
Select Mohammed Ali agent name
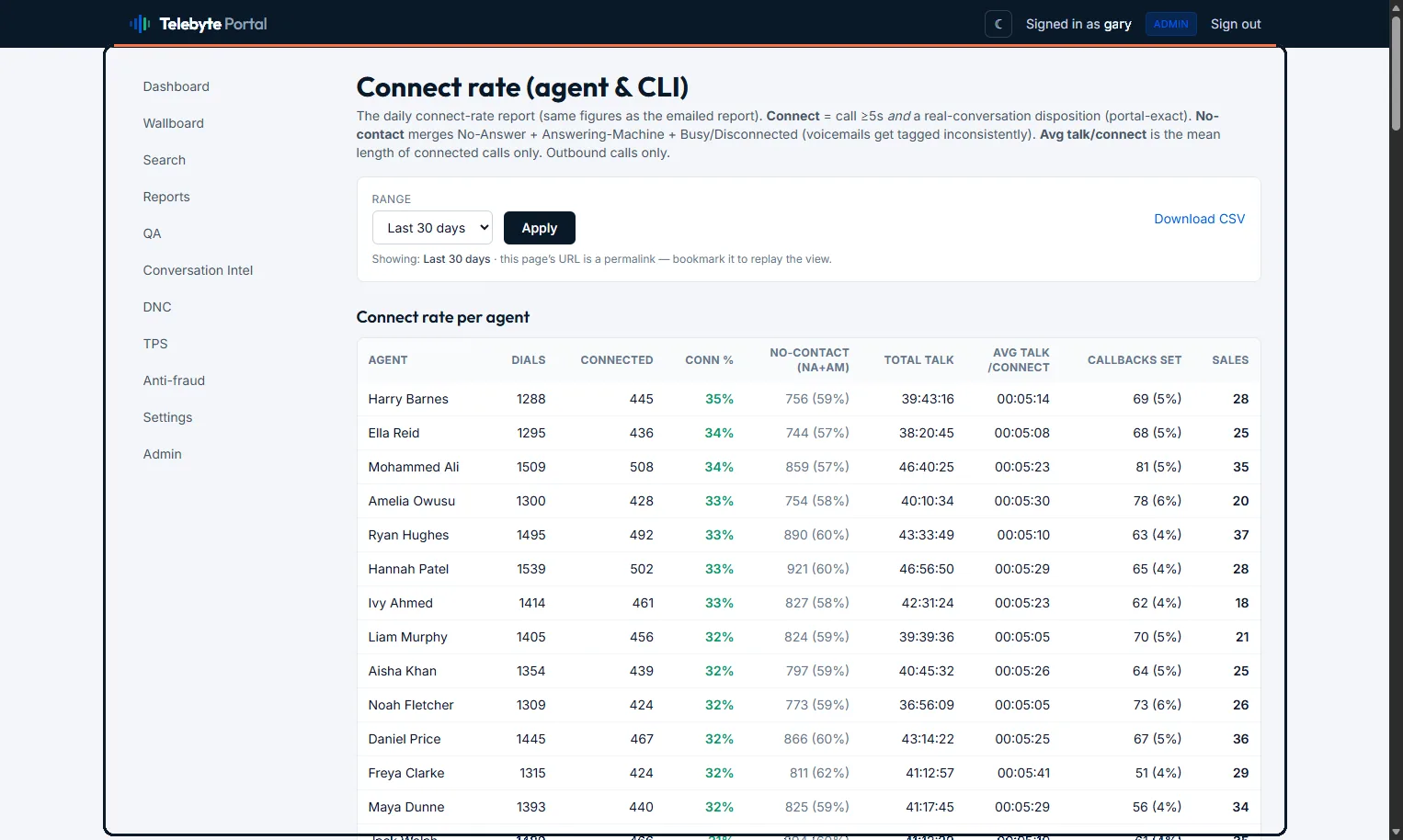pos(414,467)
